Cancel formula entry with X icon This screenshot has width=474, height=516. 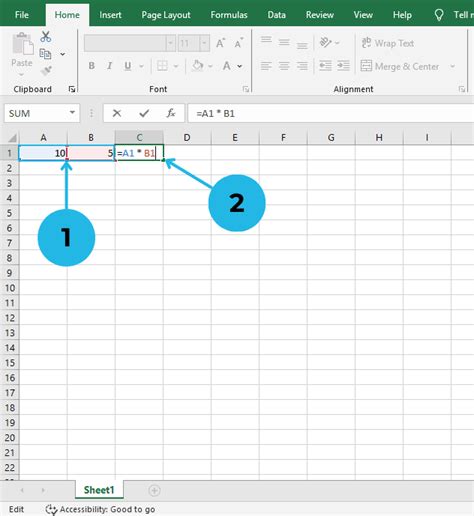[x=117, y=113]
